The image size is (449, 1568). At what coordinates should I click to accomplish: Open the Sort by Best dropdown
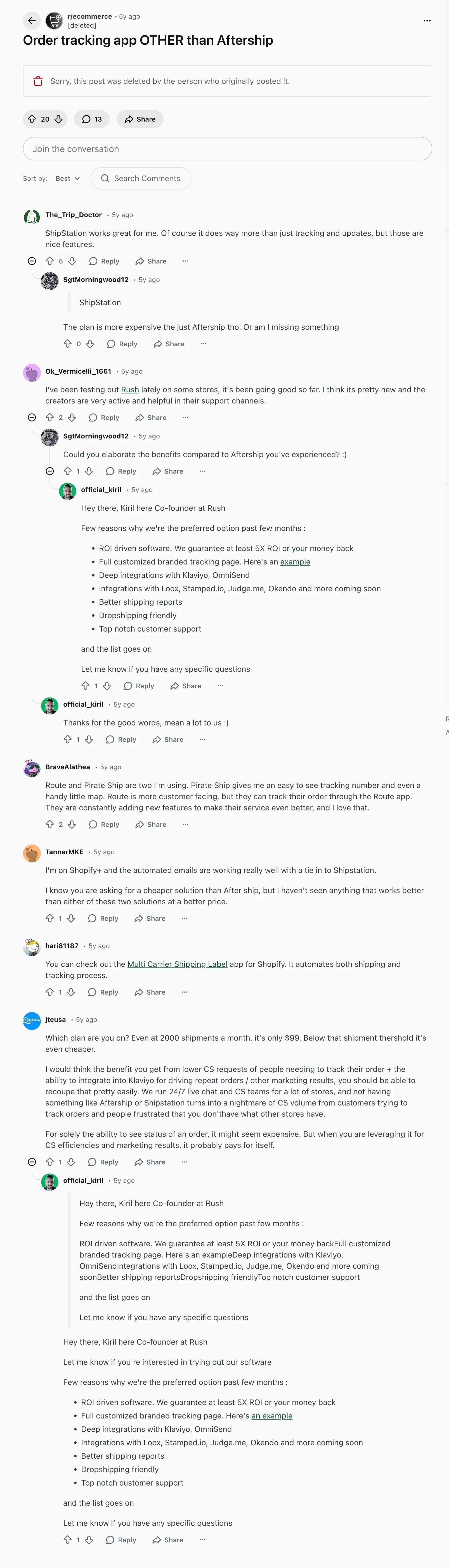pos(67,178)
